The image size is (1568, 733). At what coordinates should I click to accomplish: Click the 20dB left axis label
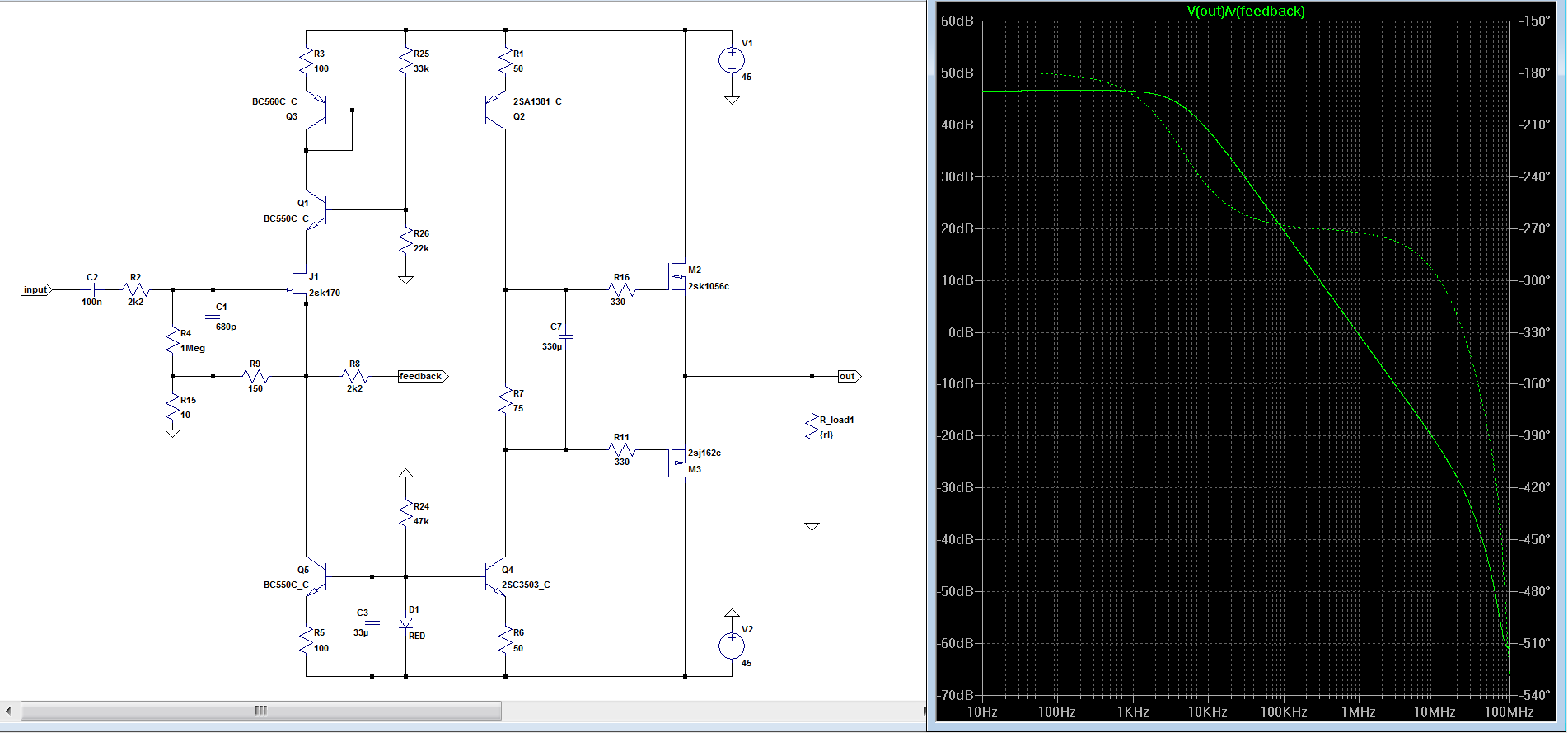click(x=957, y=228)
